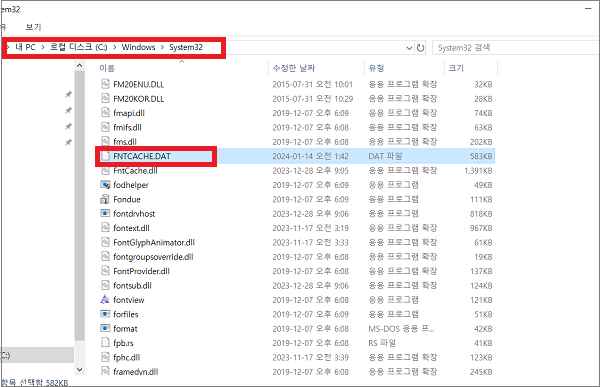Click the System32 검색 search box
The width and height of the screenshot is (600, 387).
(x=516, y=48)
